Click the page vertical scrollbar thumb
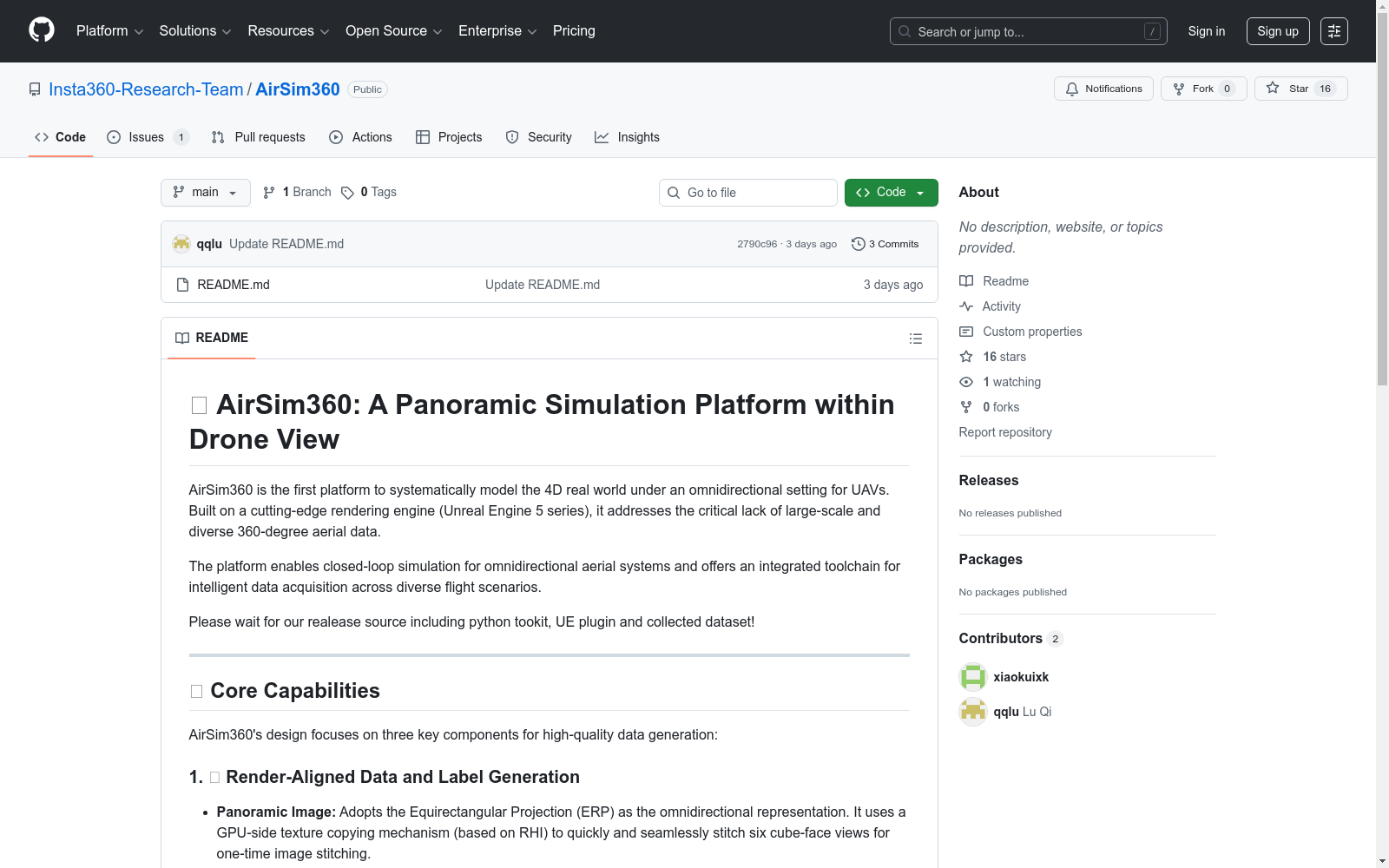 point(1383,198)
